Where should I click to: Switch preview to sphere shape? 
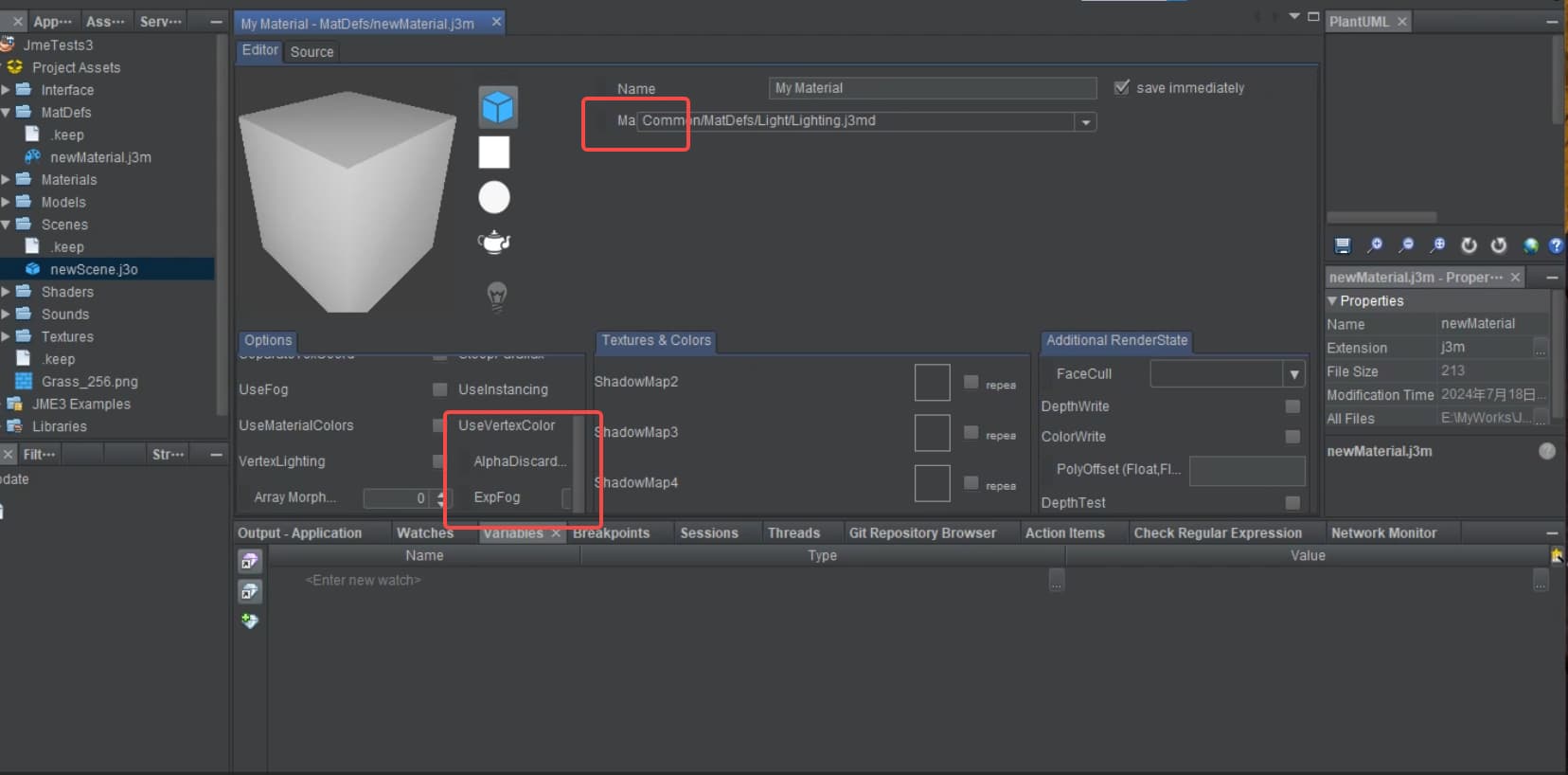coord(494,197)
